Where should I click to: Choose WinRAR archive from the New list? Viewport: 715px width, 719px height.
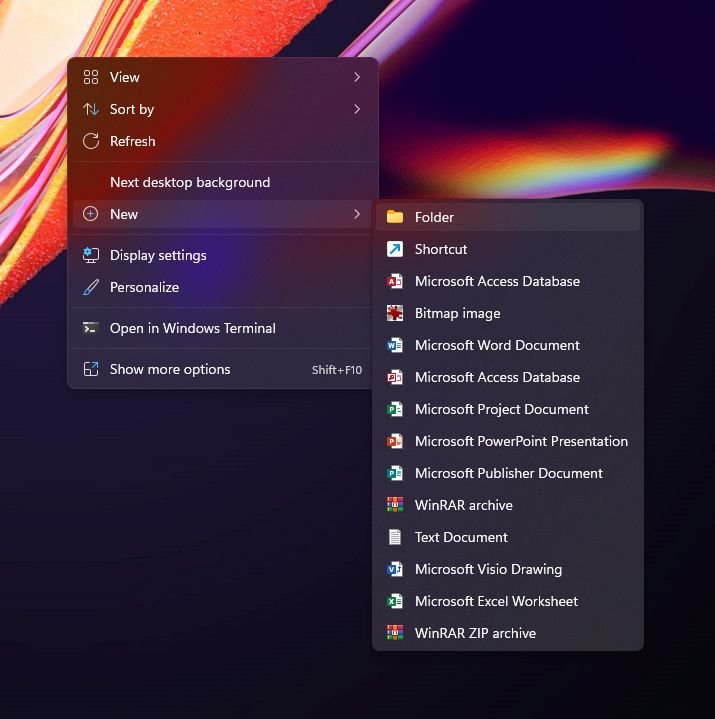pos(463,505)
